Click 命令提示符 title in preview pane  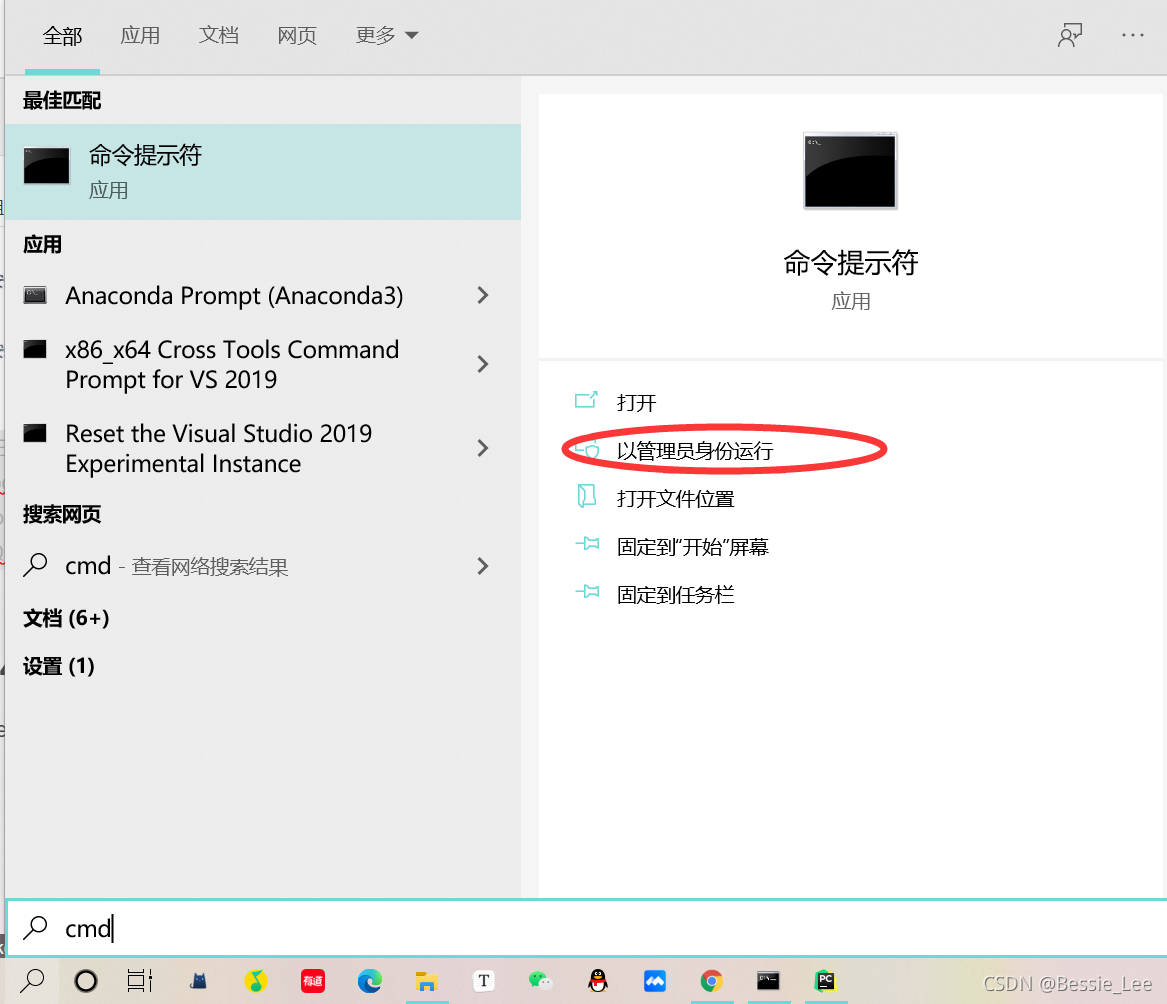851,263
